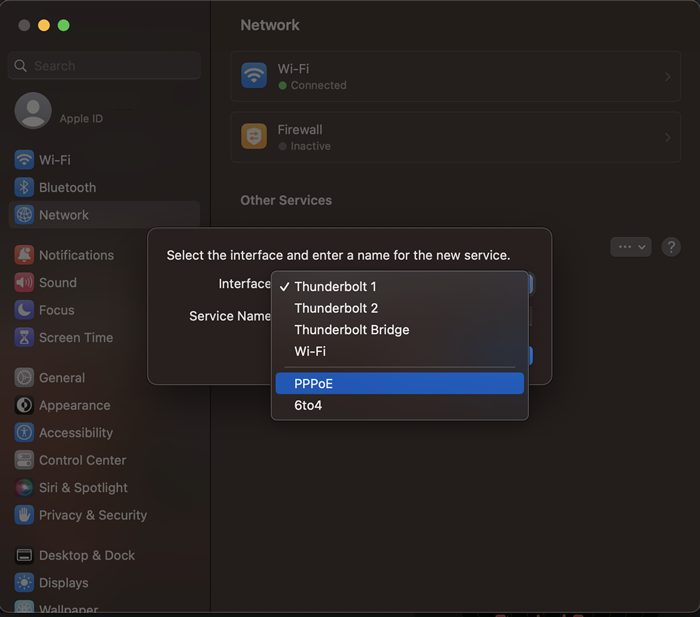Click the Appearance icon
Viewport: 700px width, 617px height.
[24, 405]
